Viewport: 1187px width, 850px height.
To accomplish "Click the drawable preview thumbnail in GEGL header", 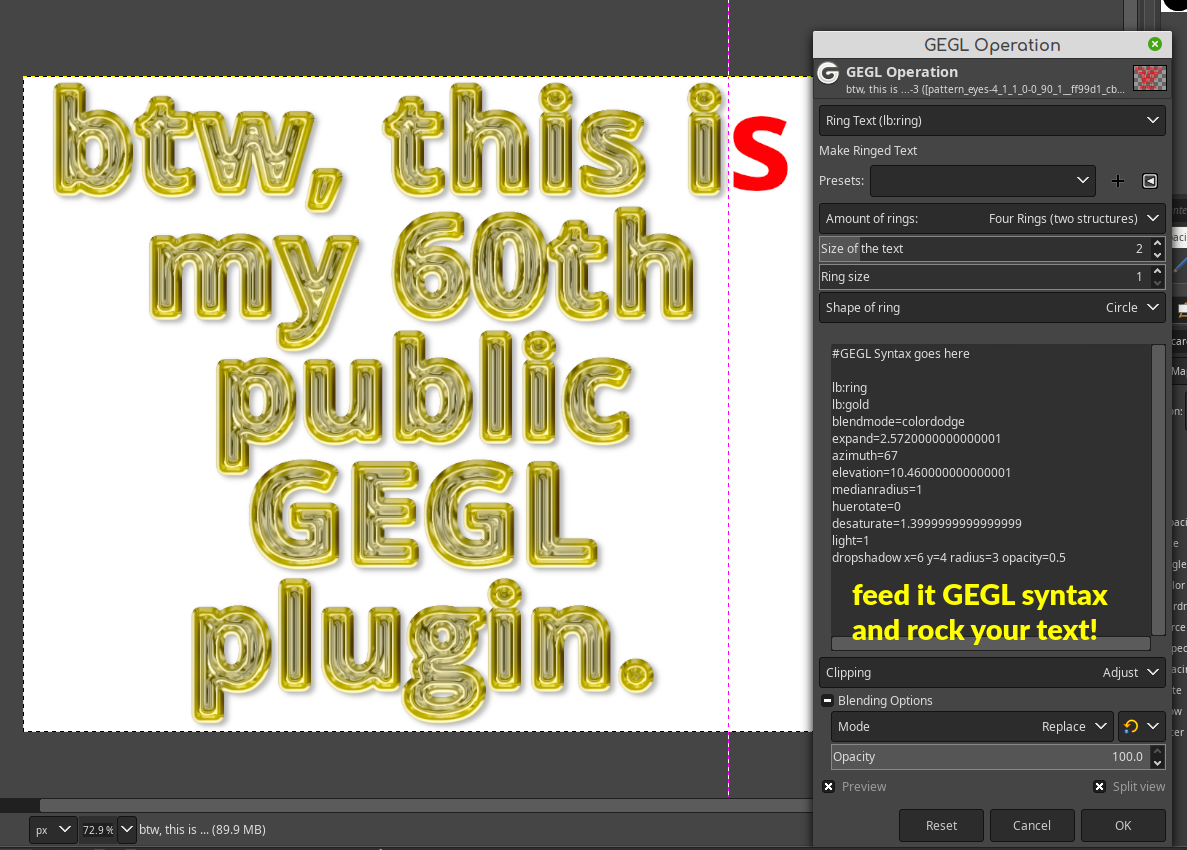I will pos(1149,77).
